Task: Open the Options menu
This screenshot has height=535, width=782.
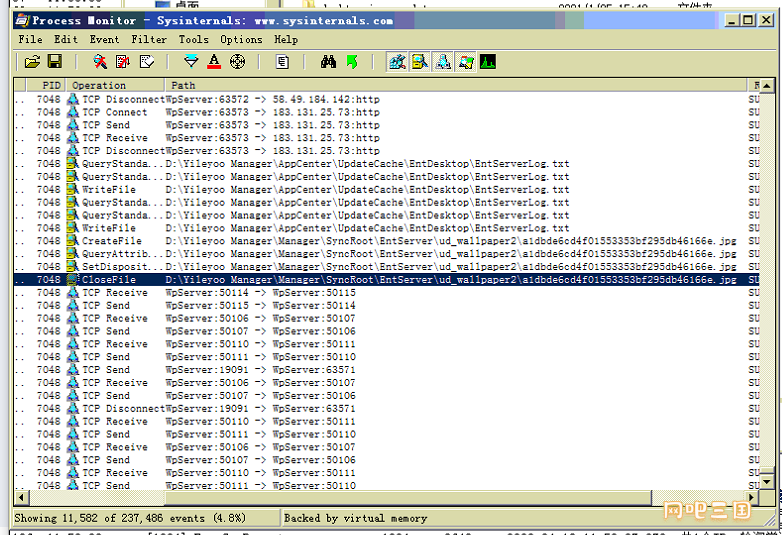Action: click(x=241, y=39)
